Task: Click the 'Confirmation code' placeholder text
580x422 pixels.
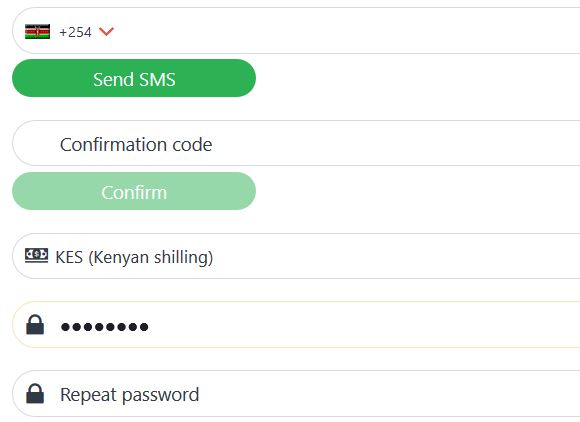Action: 136,144
